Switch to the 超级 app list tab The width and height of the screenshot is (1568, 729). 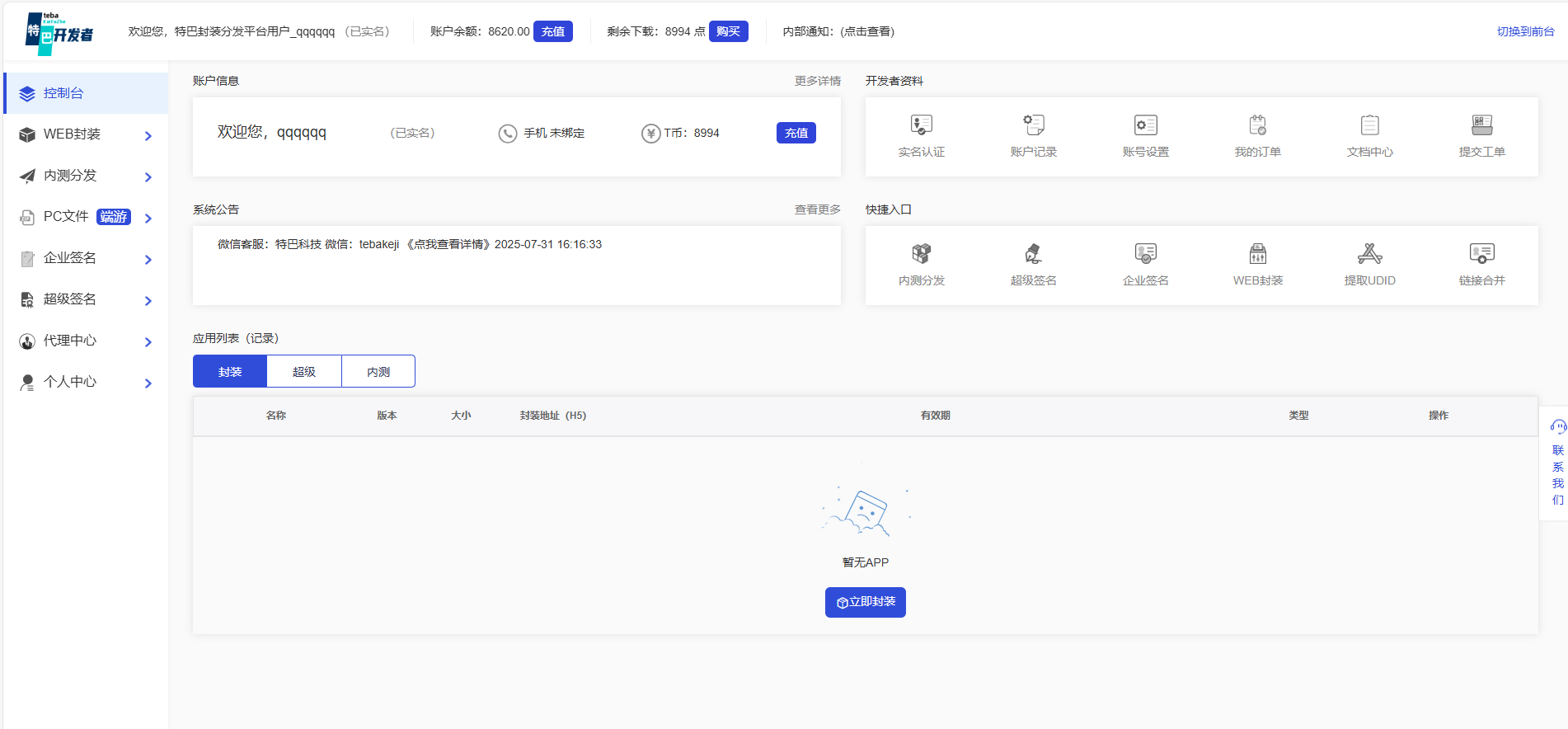304,372
